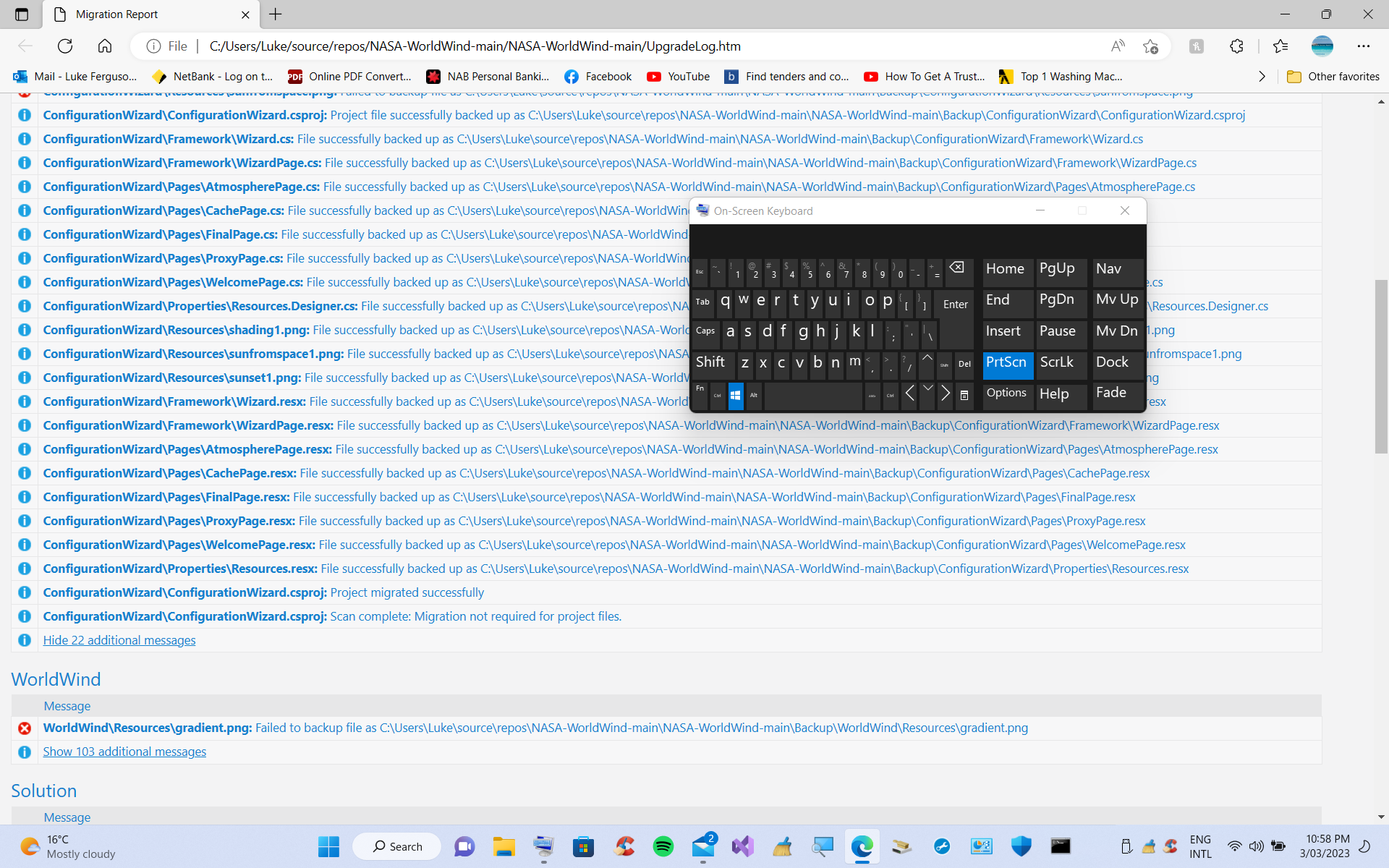The height and width of the screenshot is (868, 1389).
Task: Open the tab actions menu icon
Action: click(22, 14)
